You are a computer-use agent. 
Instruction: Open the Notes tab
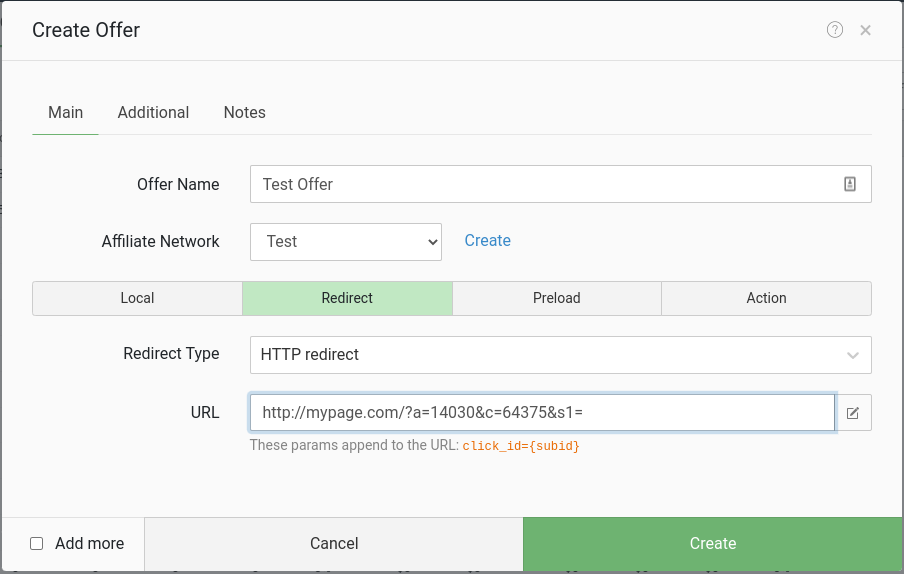[x=244, y=112]
